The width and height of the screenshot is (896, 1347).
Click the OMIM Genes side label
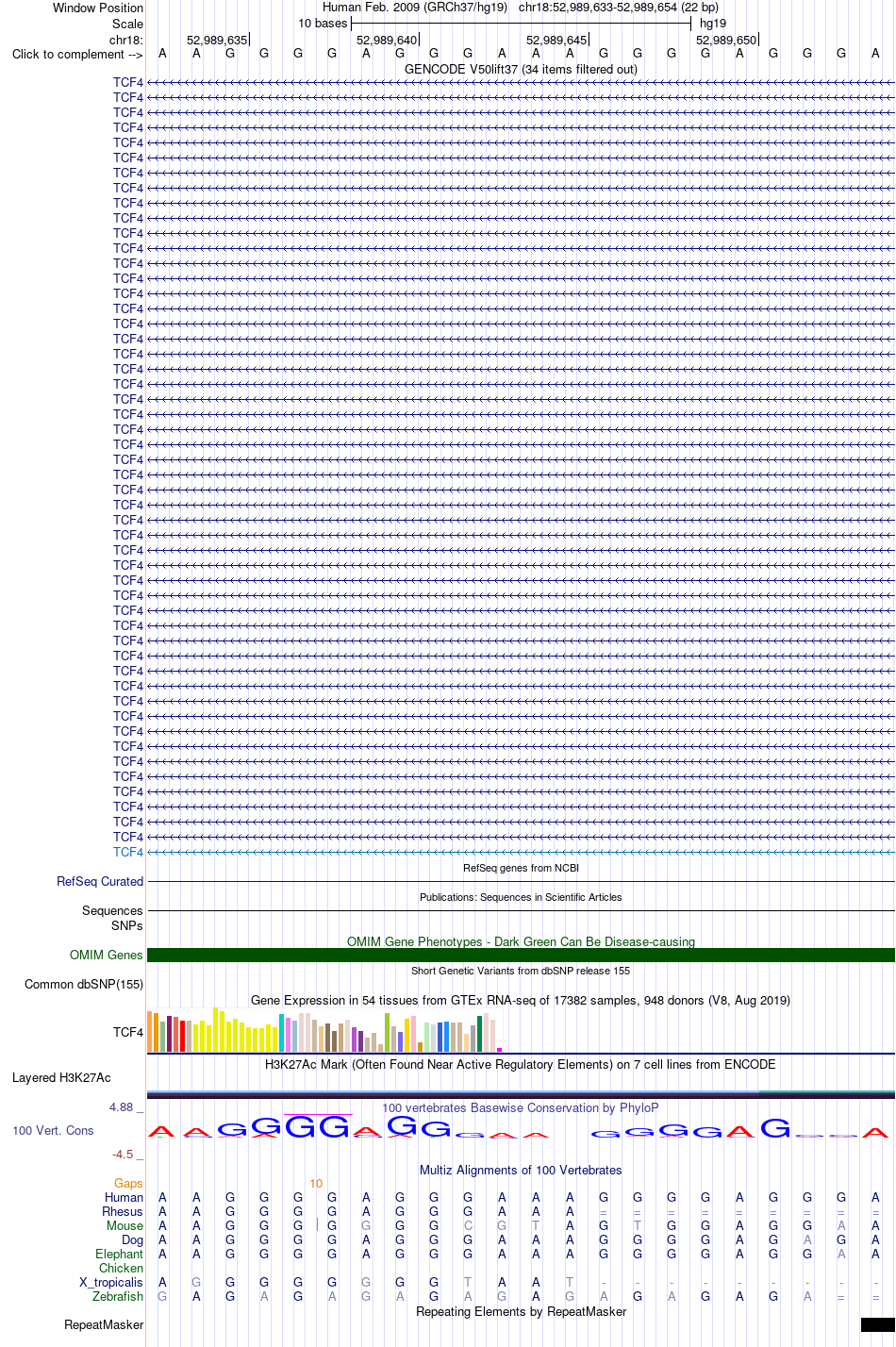tap(107, 956)
